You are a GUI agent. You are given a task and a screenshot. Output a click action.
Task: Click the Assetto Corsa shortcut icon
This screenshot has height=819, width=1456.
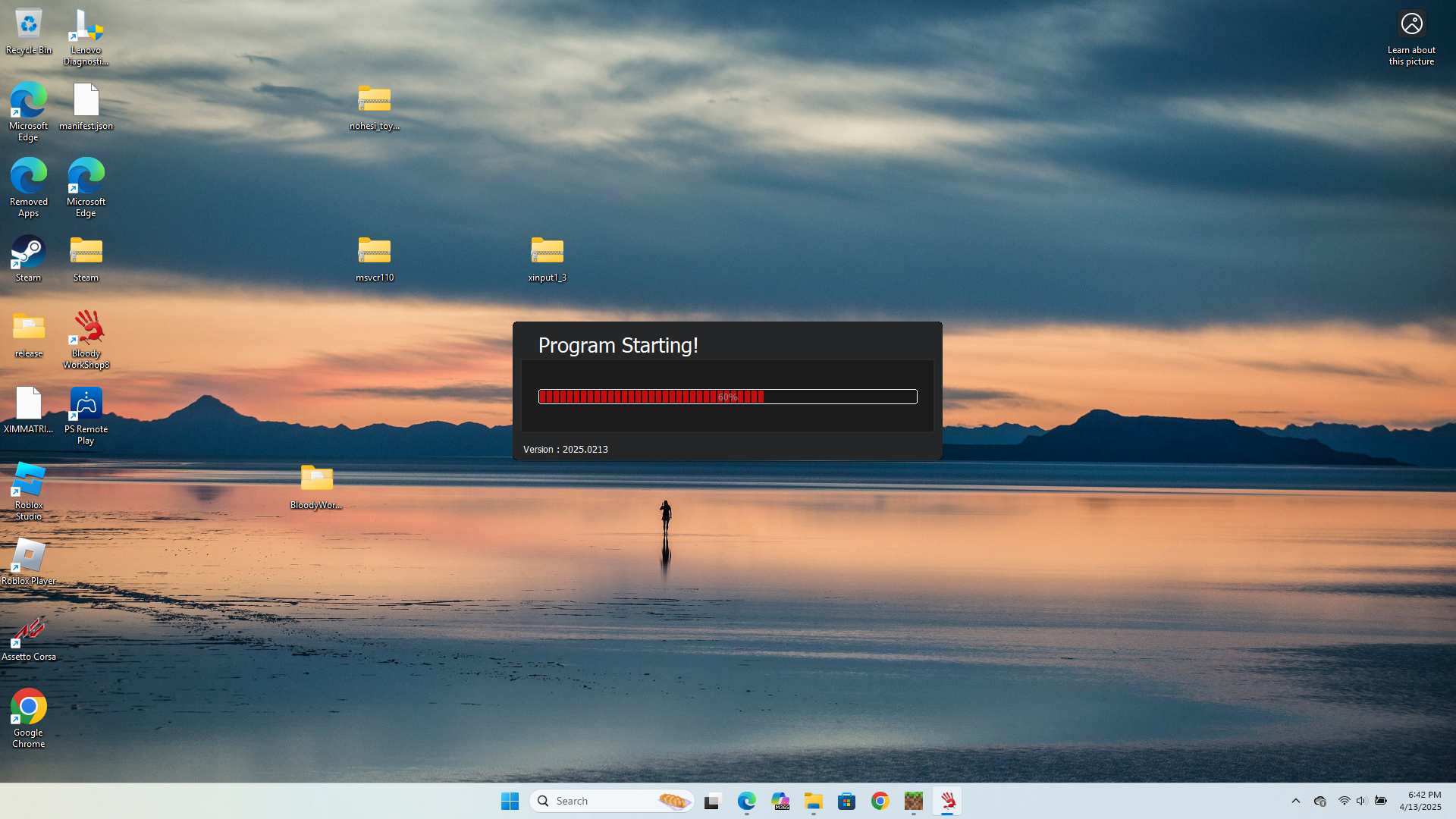pos(28,631)
